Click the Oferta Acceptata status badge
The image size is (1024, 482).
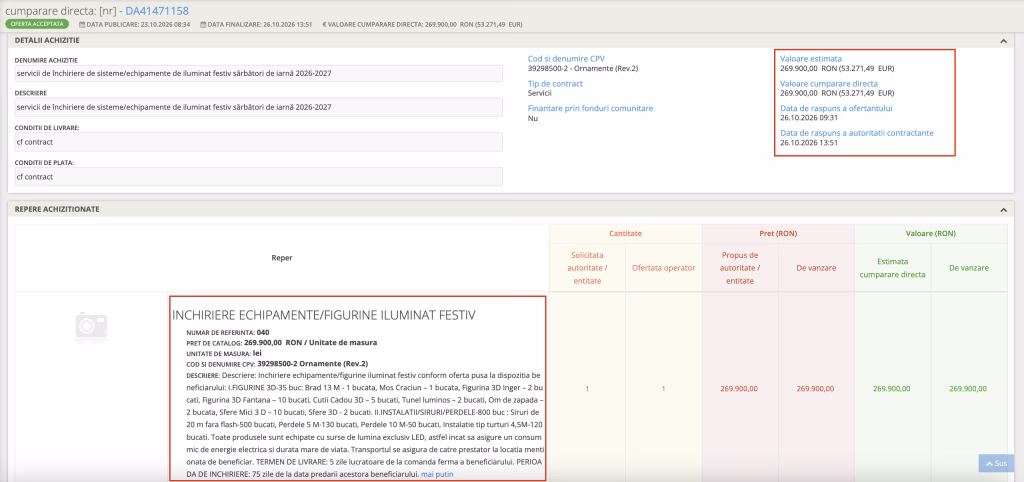coord(37,24)
